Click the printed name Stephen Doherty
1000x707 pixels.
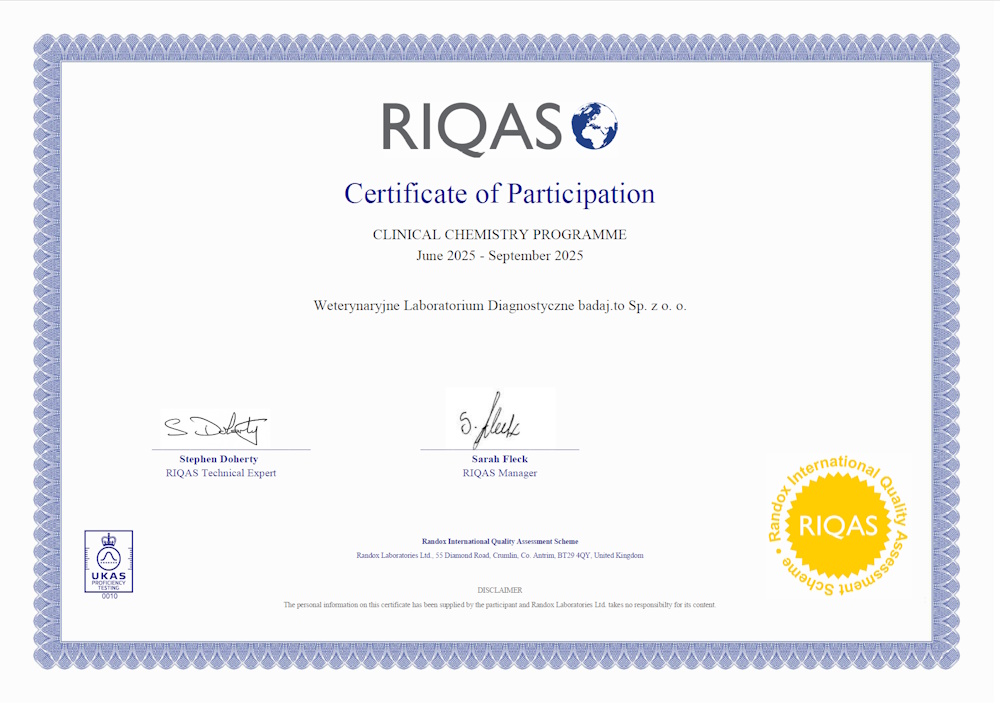click(218, 459)
